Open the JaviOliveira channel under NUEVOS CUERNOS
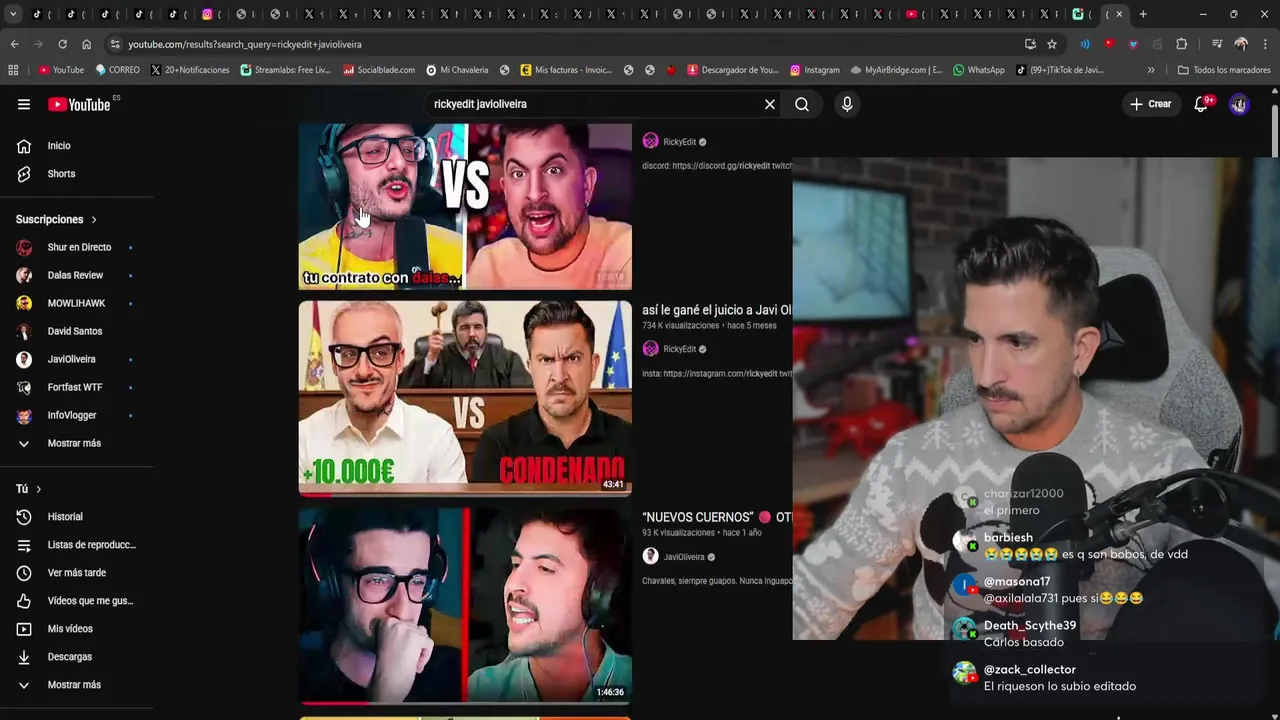 [x=684, y=557]
